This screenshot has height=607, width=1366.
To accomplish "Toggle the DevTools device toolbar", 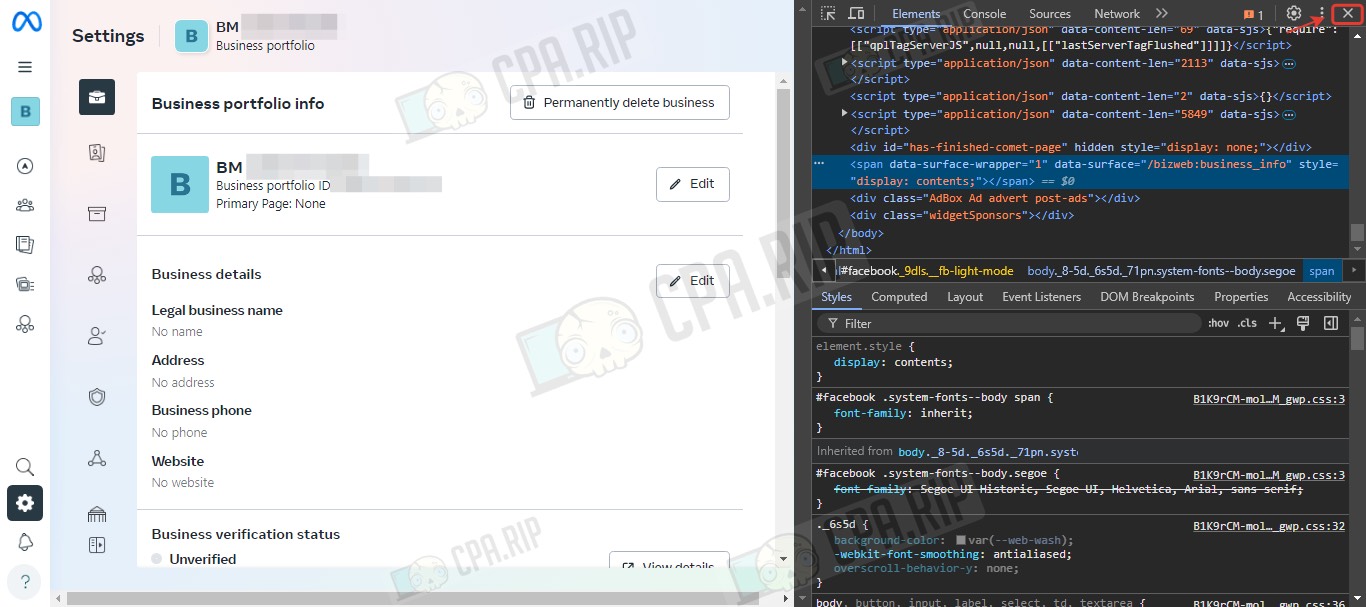I will (x=856, y=14).
